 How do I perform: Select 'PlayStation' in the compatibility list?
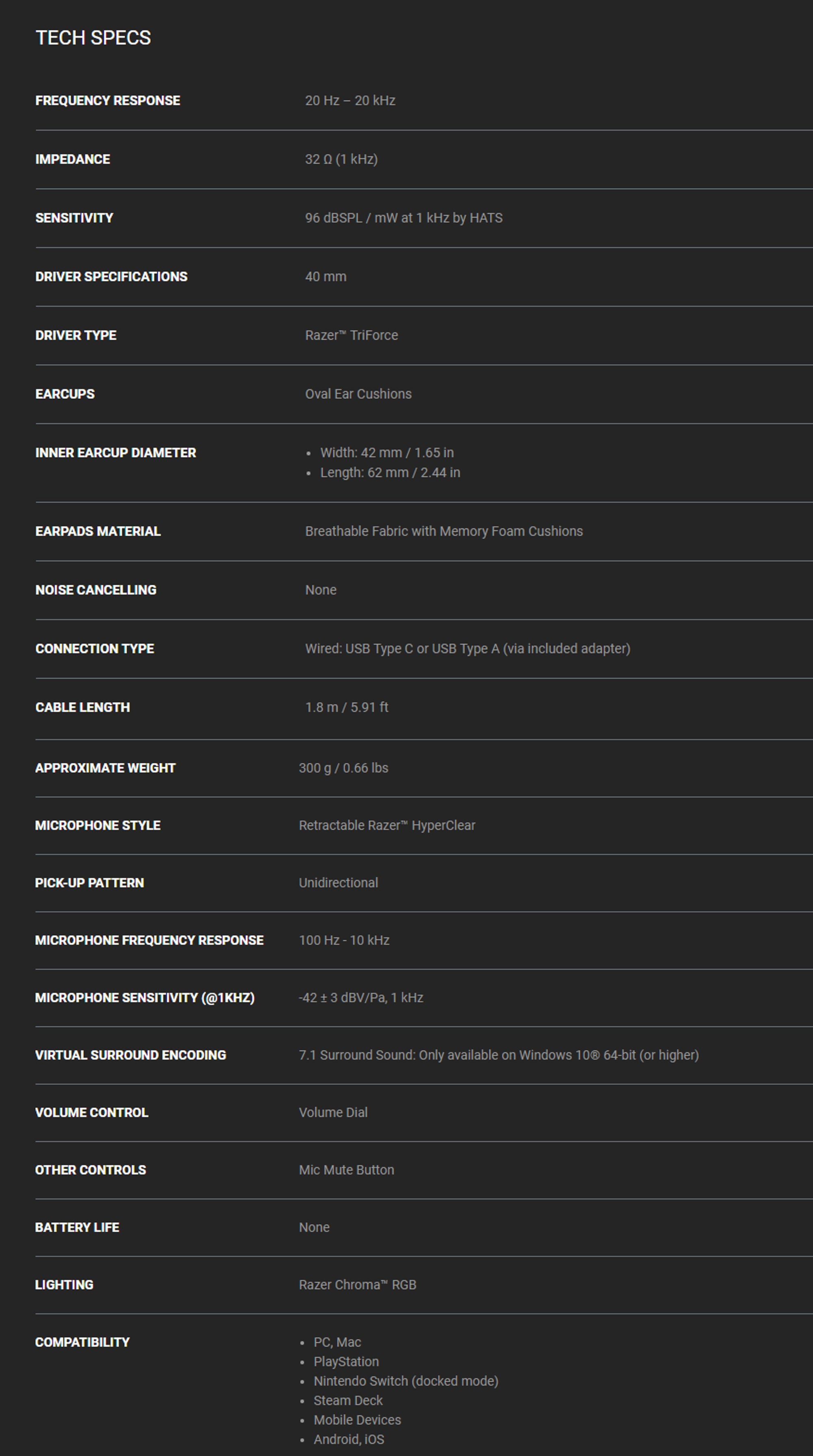point(347,1362)
